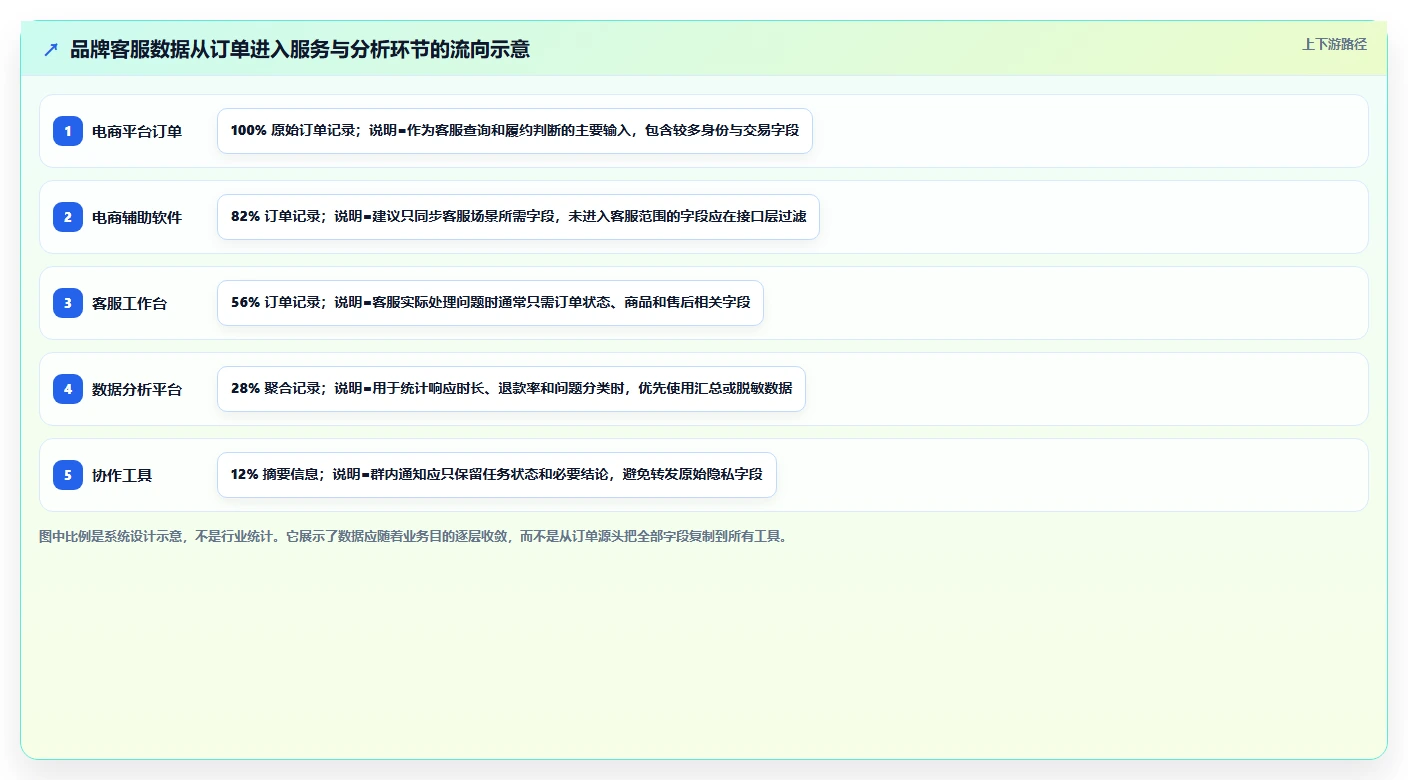
Task: Click the 上下游路径 label
Action: click(1334, 44)
